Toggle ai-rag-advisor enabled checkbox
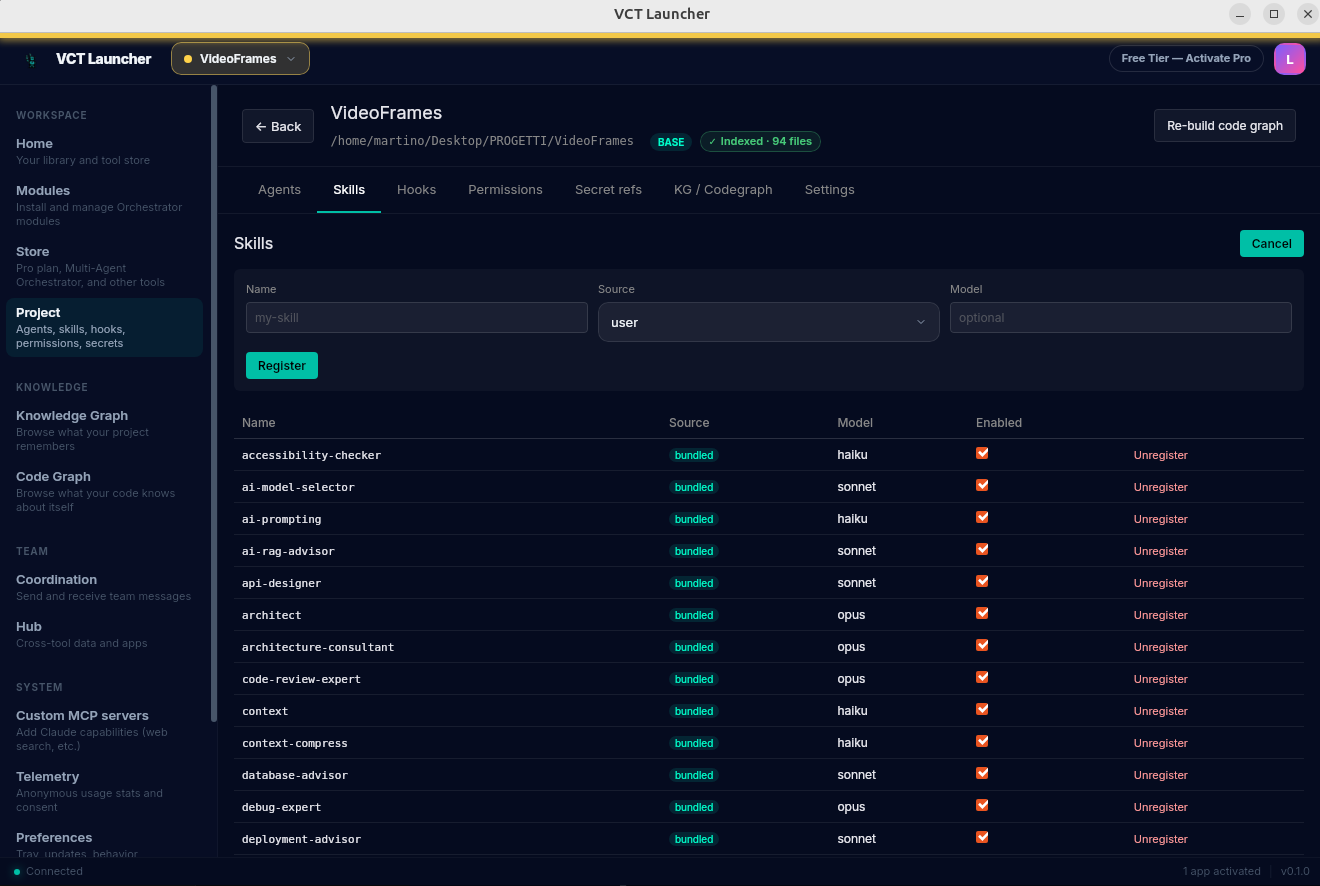Screen dimensions: 1320x886 point(982,549)
